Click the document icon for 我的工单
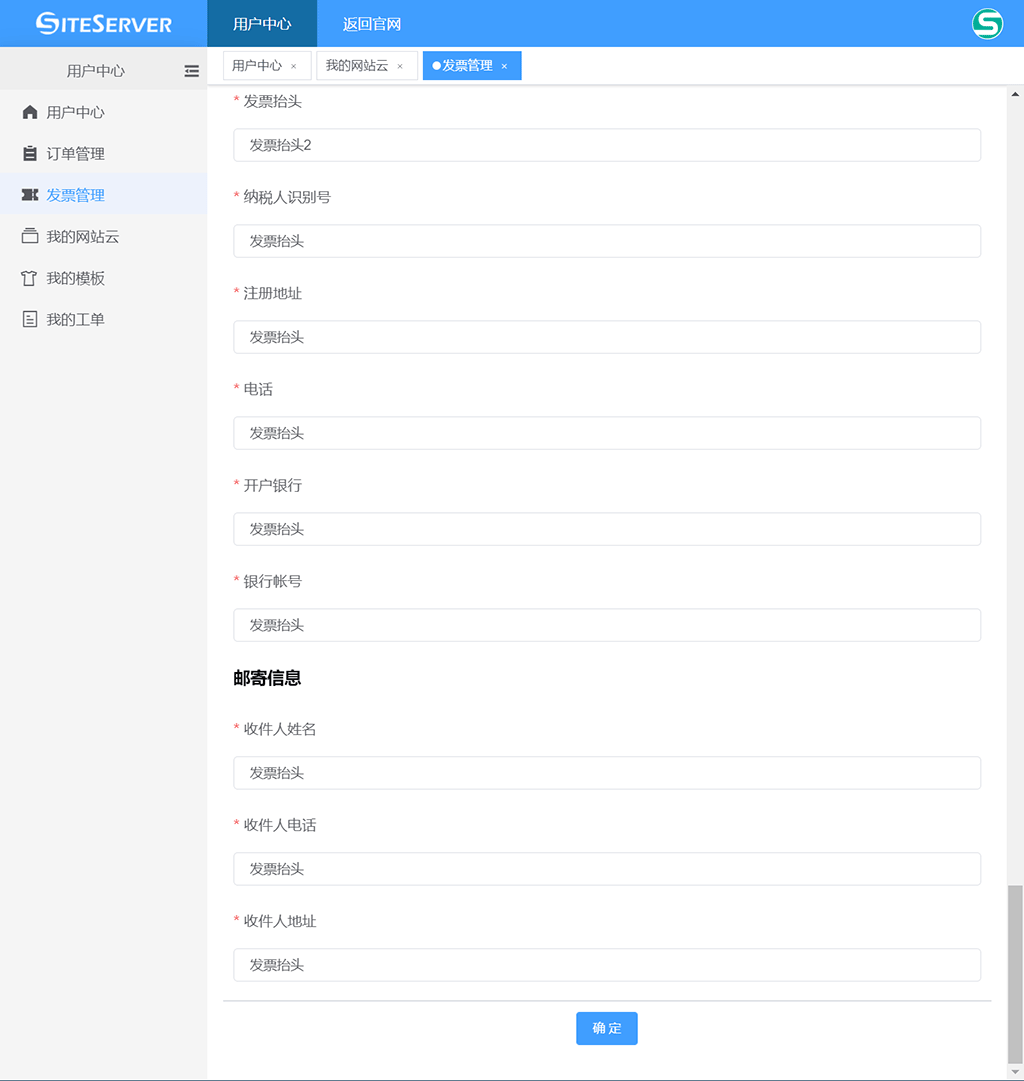The image size is (1024, 1081). click(x=30, y=320)
